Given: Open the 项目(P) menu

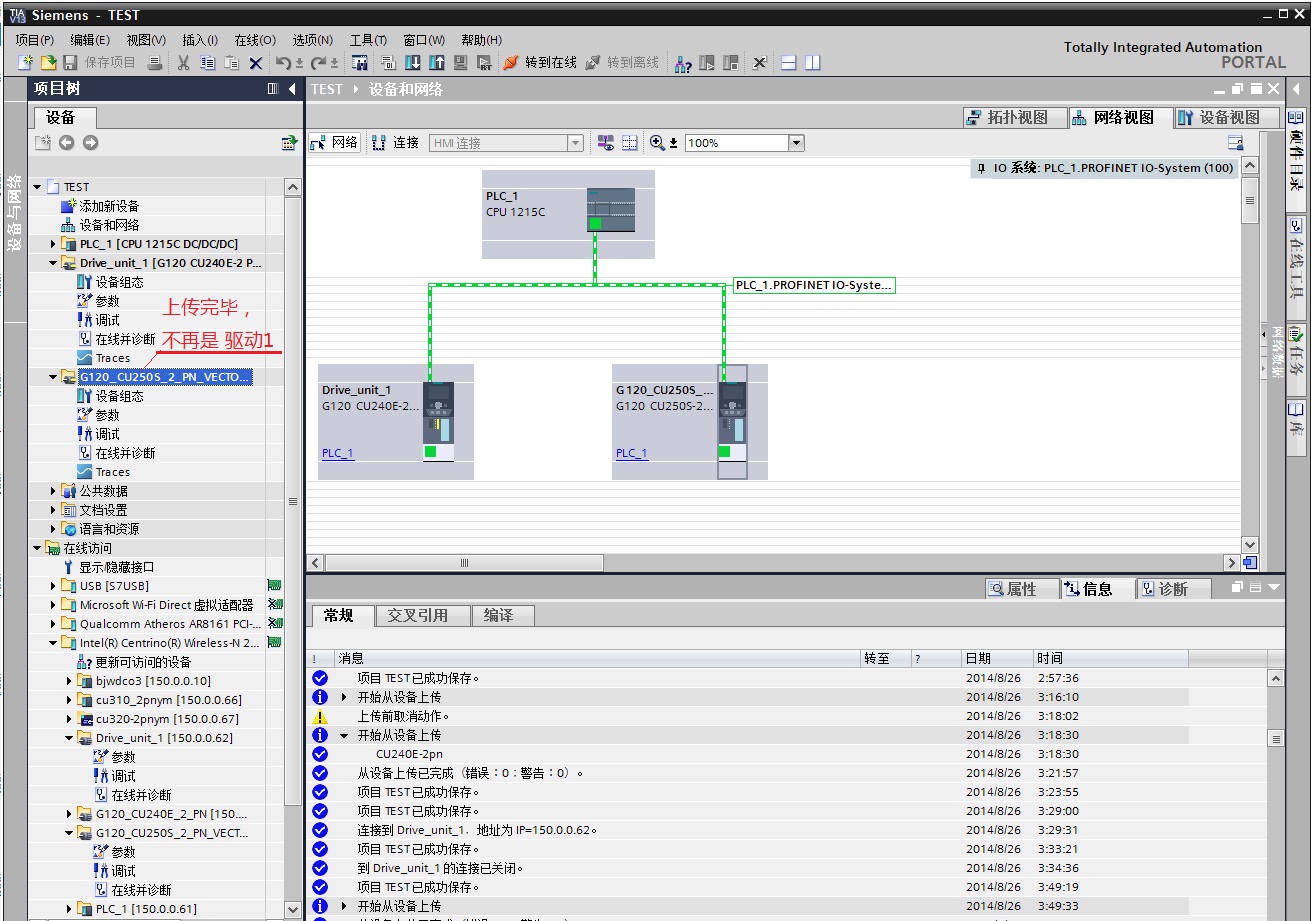Looking at the screenshot, I should pyautogui.click(x=35, y=40).
